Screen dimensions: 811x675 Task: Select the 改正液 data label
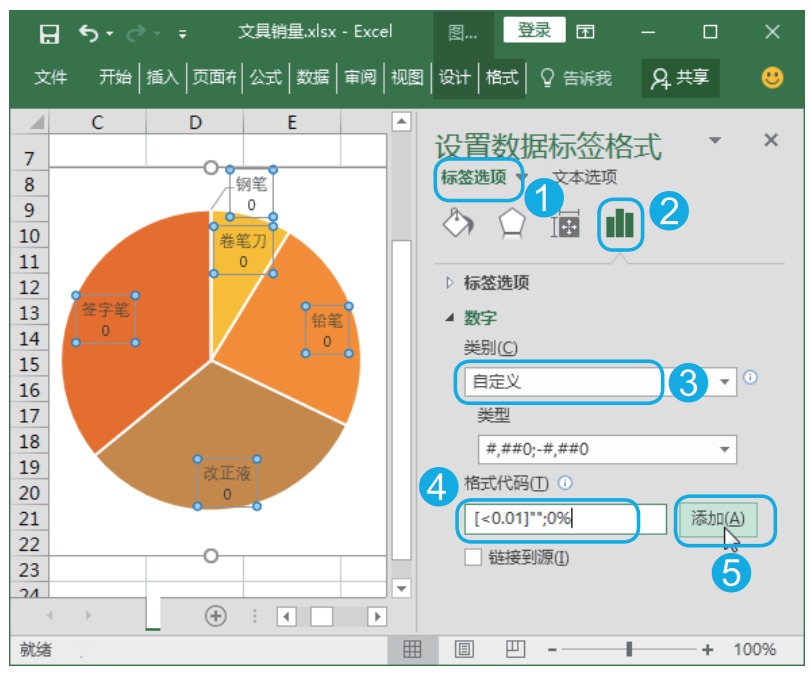pos(227,482)
